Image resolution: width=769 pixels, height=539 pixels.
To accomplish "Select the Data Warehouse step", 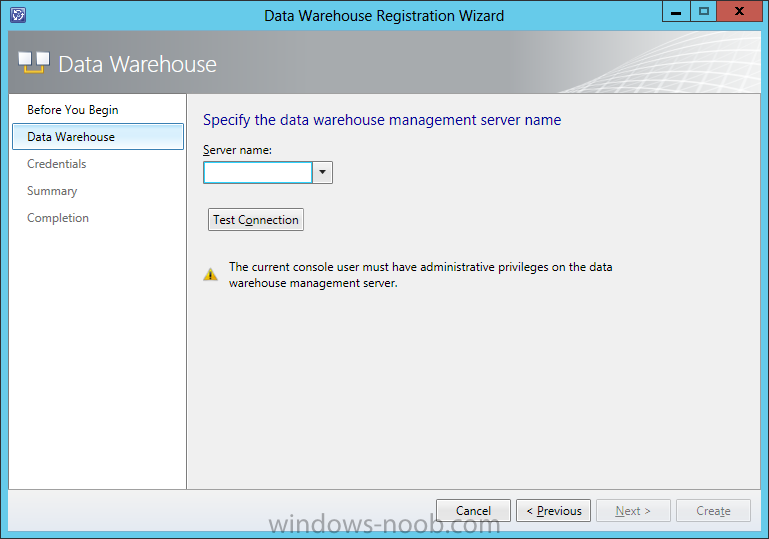I will click(x=98, y=137).
